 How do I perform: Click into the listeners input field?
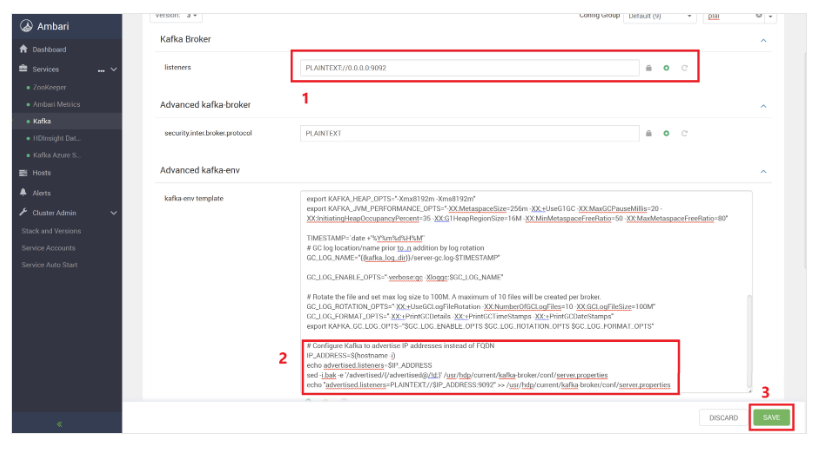click(x=470, y=68)
